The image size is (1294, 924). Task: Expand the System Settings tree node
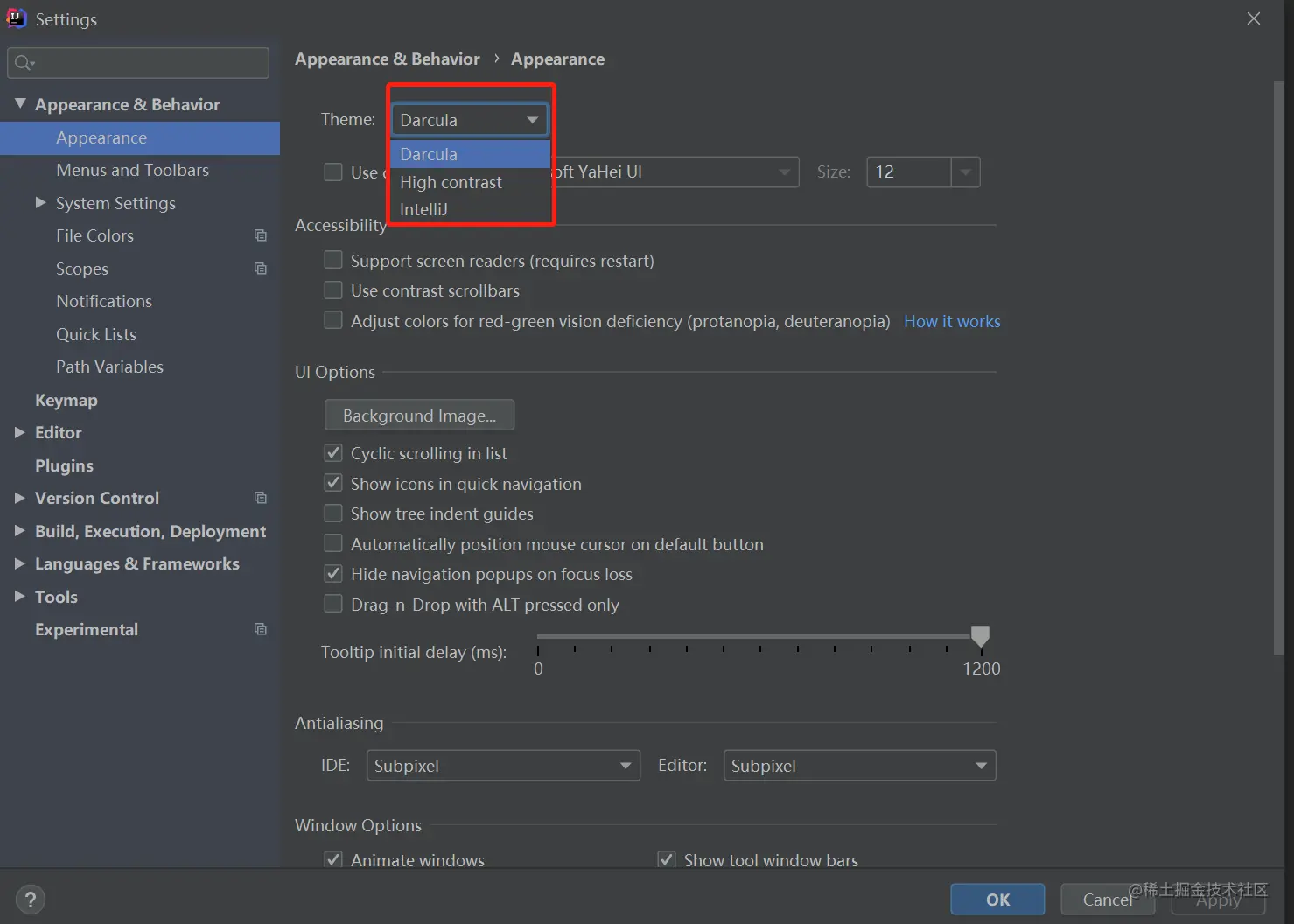tap(40, 202)
